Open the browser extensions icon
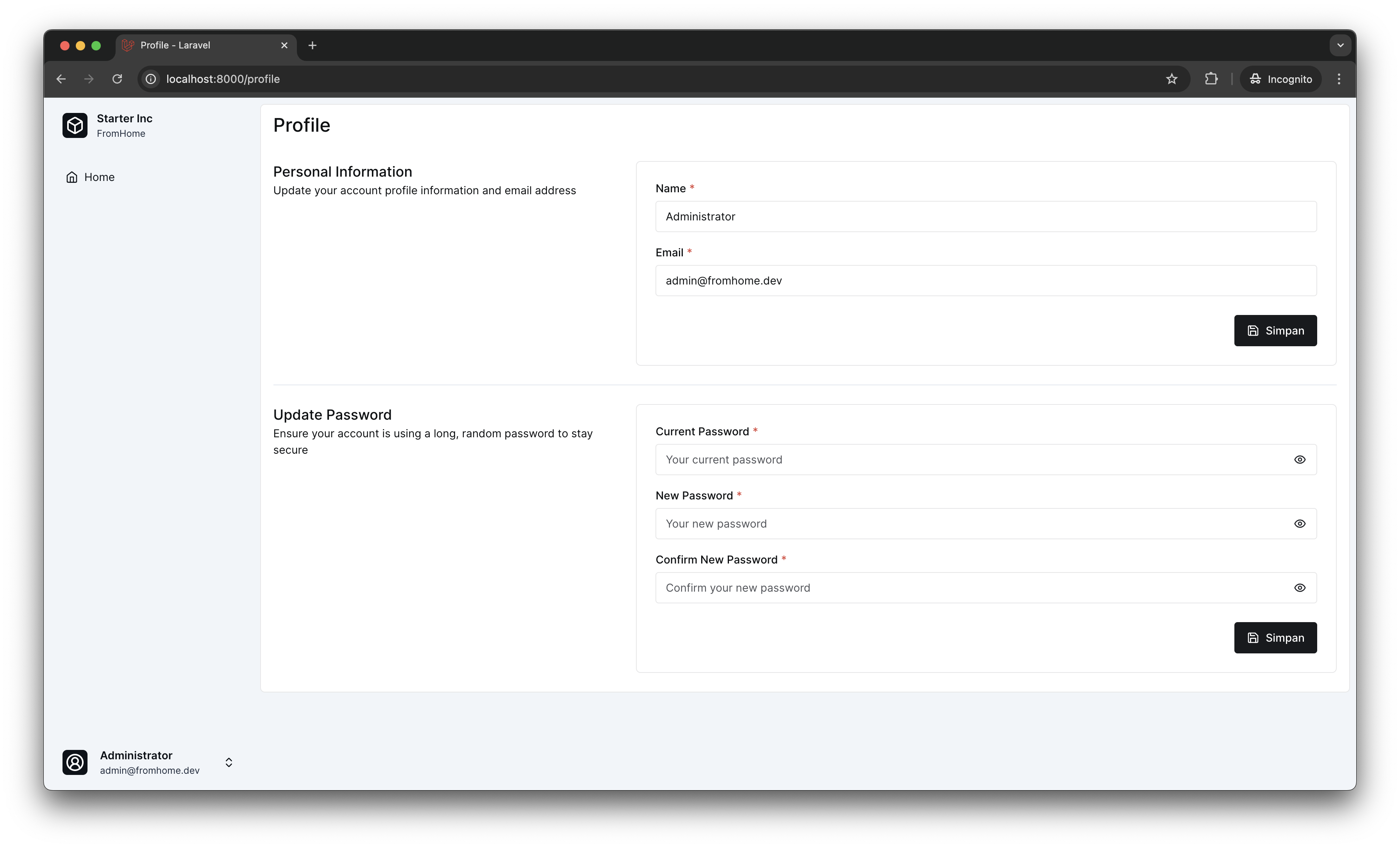 (1211, 79)
